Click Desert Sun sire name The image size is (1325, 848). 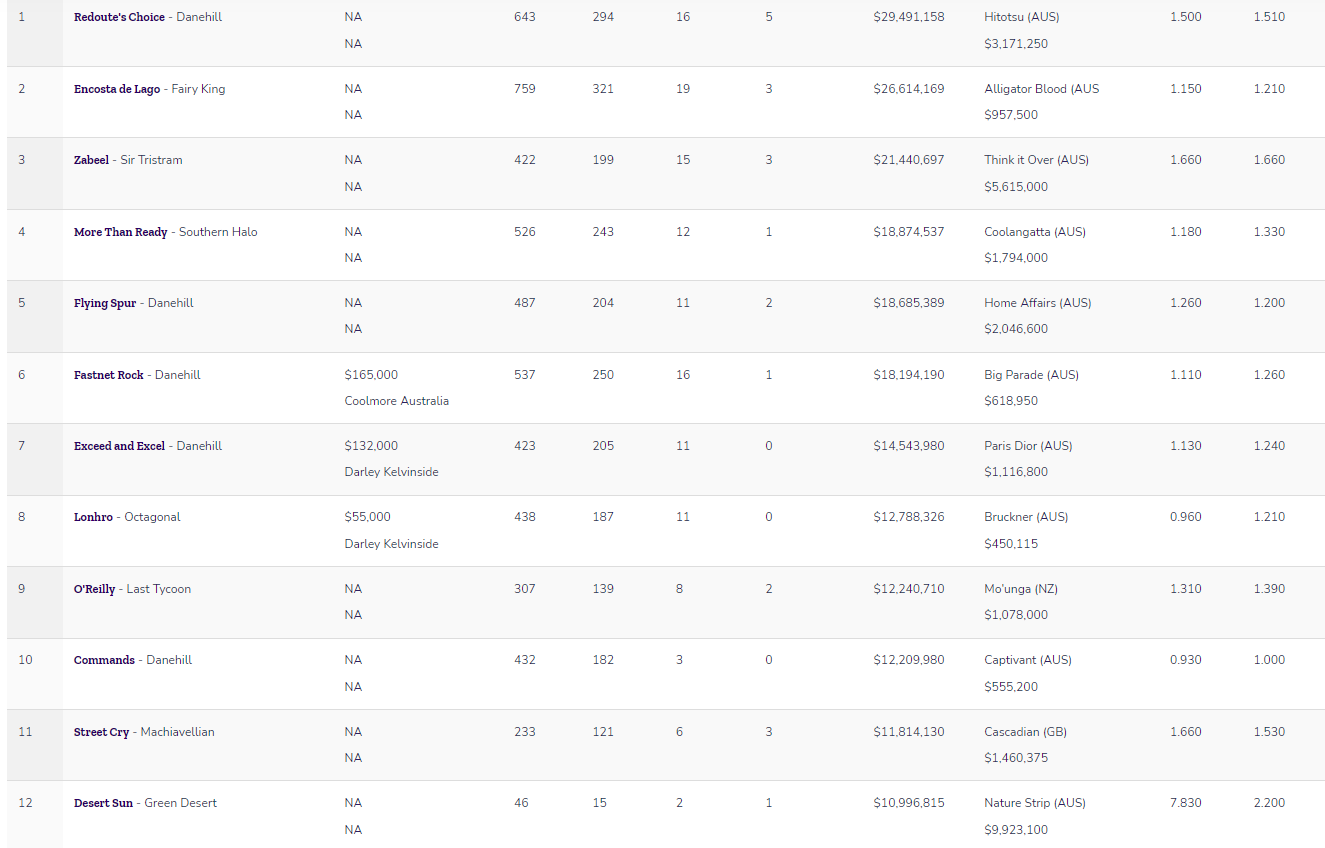(103, 803)
